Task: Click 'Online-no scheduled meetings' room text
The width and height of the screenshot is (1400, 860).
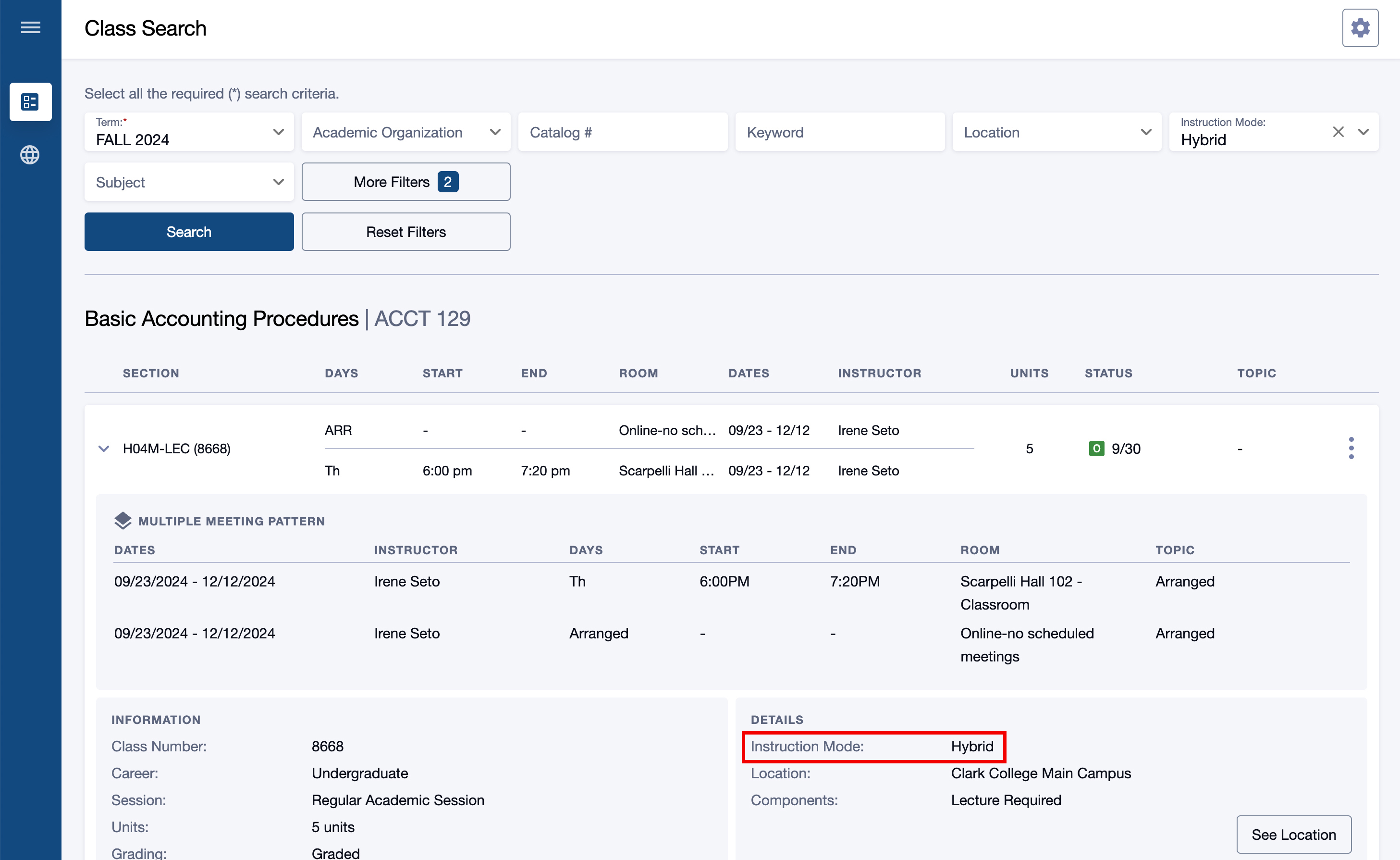Action: (x=1027, y=645)
